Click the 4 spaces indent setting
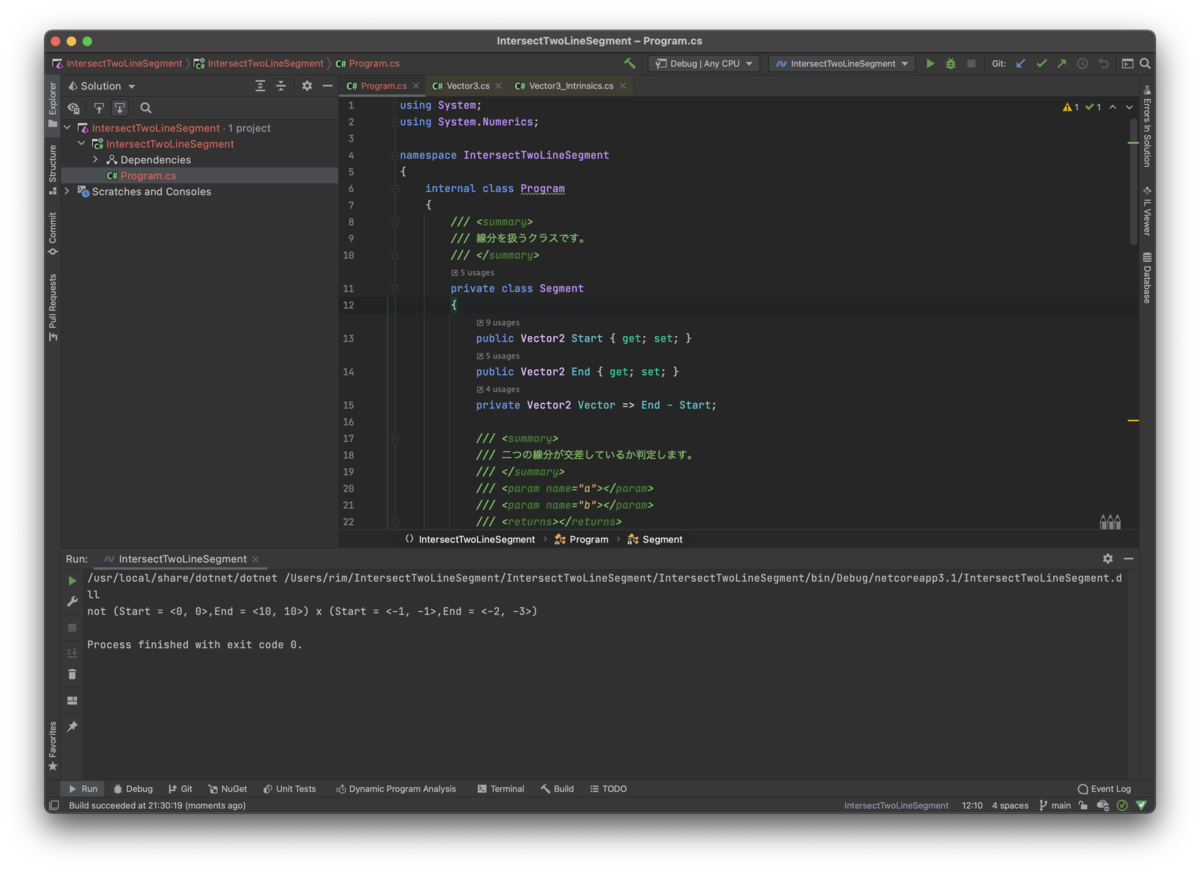 1010,805
